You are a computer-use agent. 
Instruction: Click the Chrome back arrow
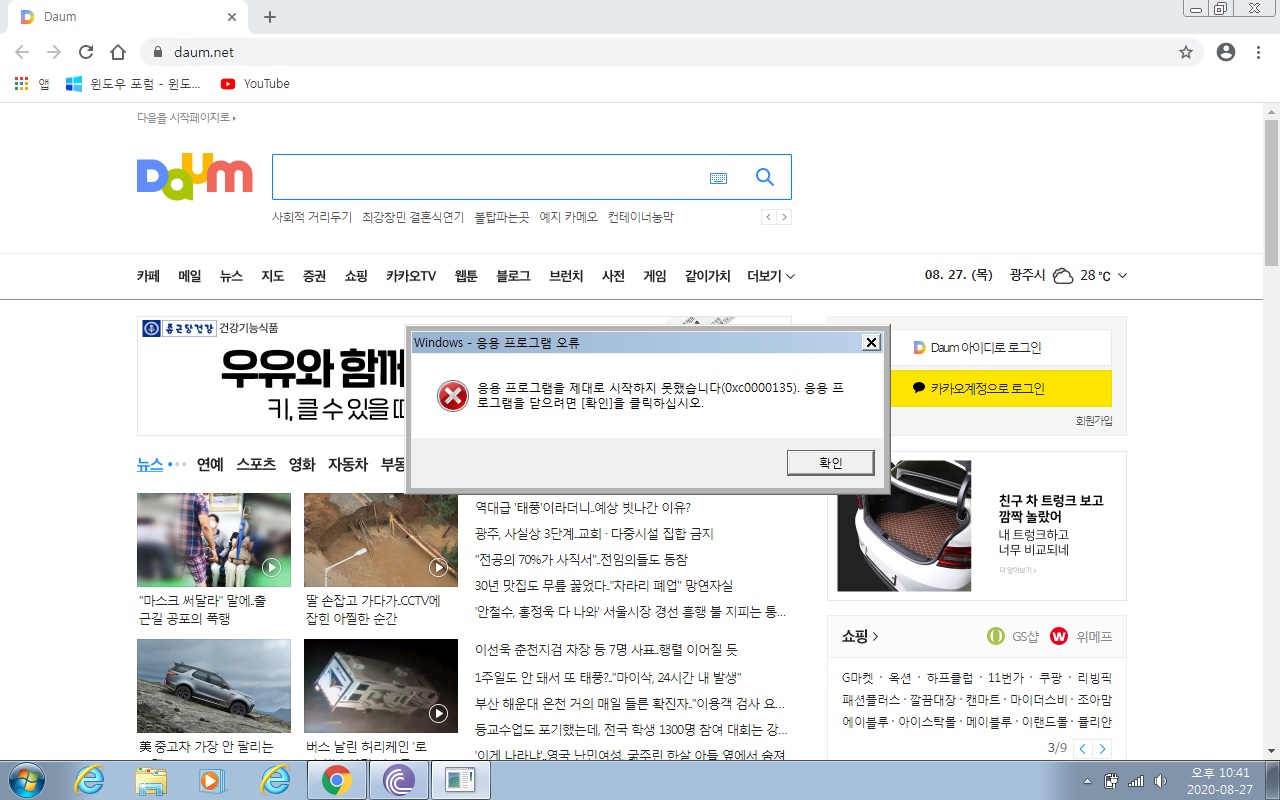coord(22,52)
